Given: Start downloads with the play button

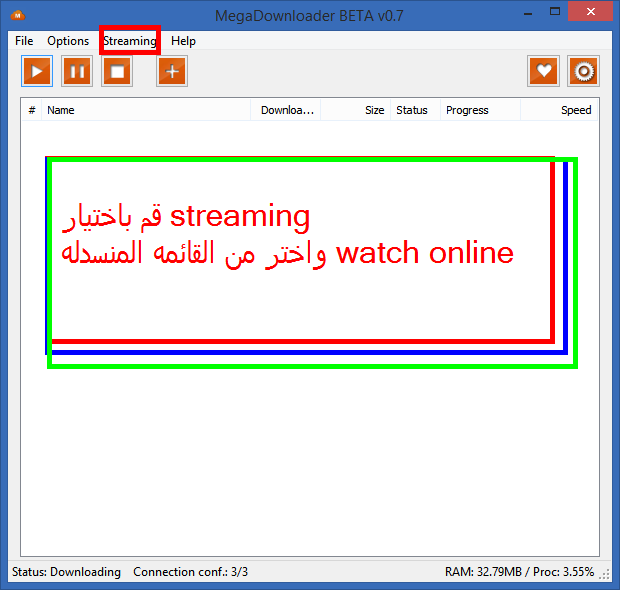Looking at the screenshot, I should (x=37, y=71).
